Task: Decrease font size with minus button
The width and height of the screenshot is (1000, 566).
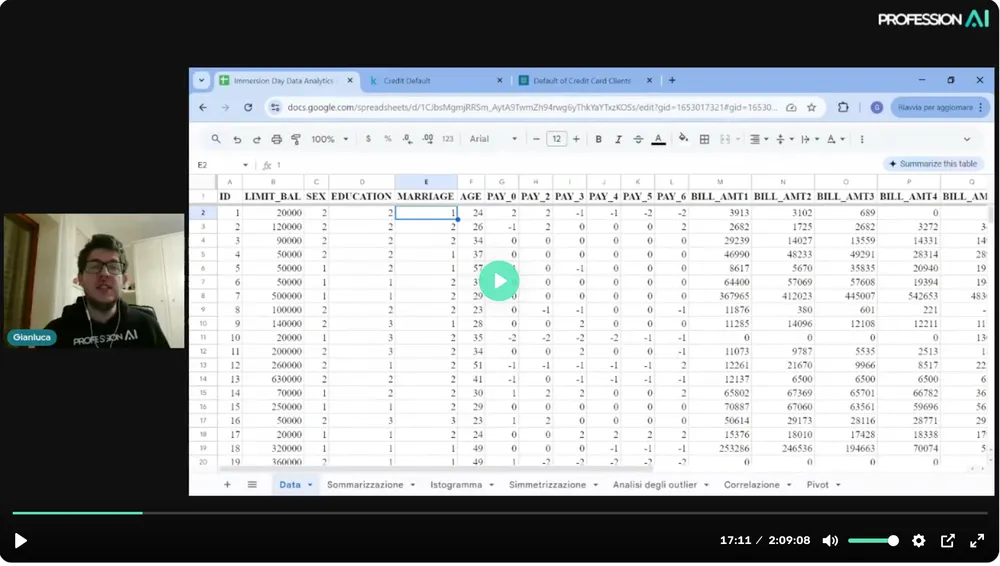Action: pyautogui.click(x=536, y=139)
